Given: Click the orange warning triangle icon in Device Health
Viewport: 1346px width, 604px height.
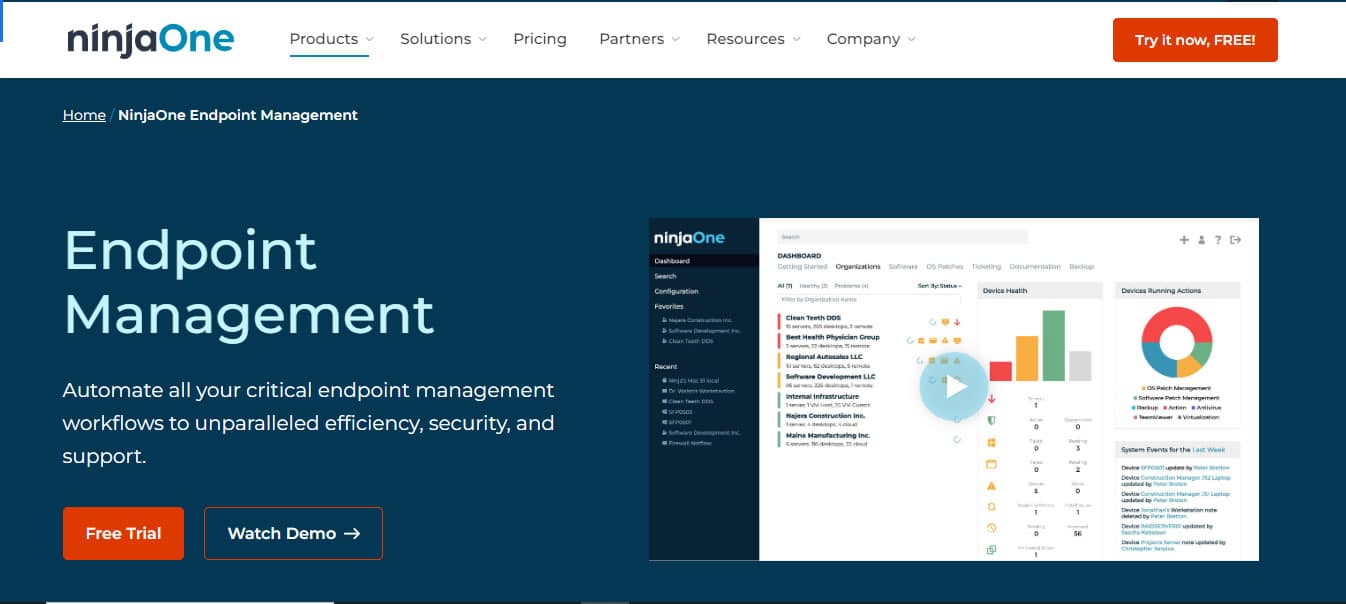Looking at the screenshot, I should point(992,485).
